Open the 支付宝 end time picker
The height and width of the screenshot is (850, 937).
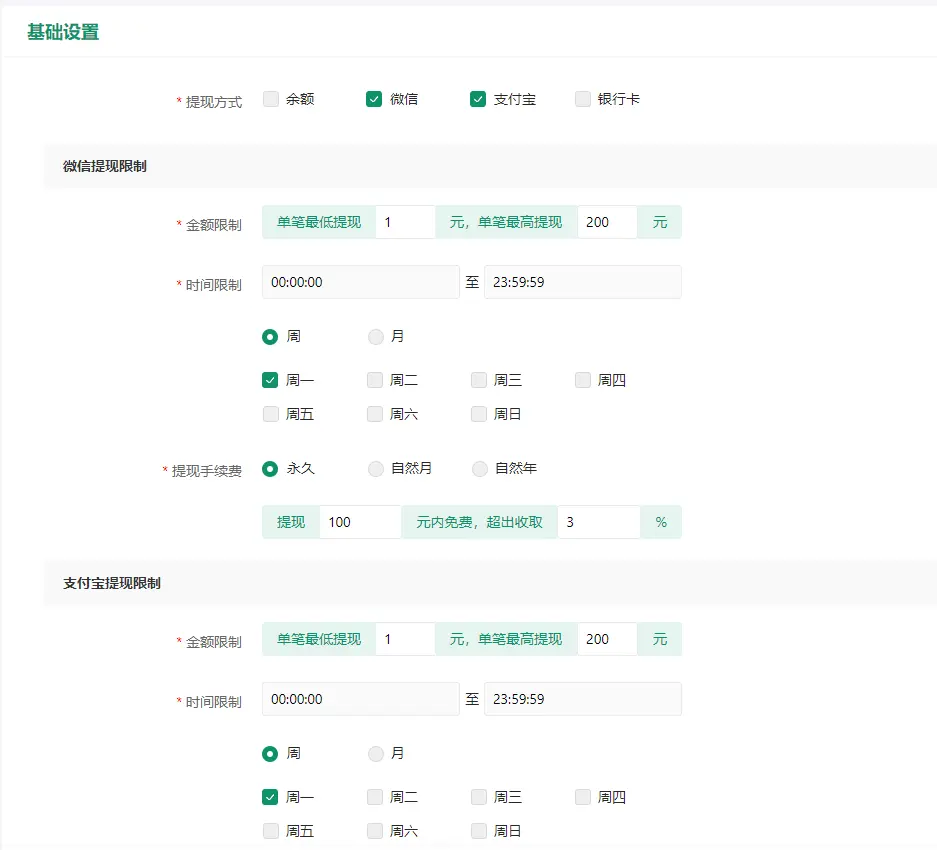tap(582, 699)
